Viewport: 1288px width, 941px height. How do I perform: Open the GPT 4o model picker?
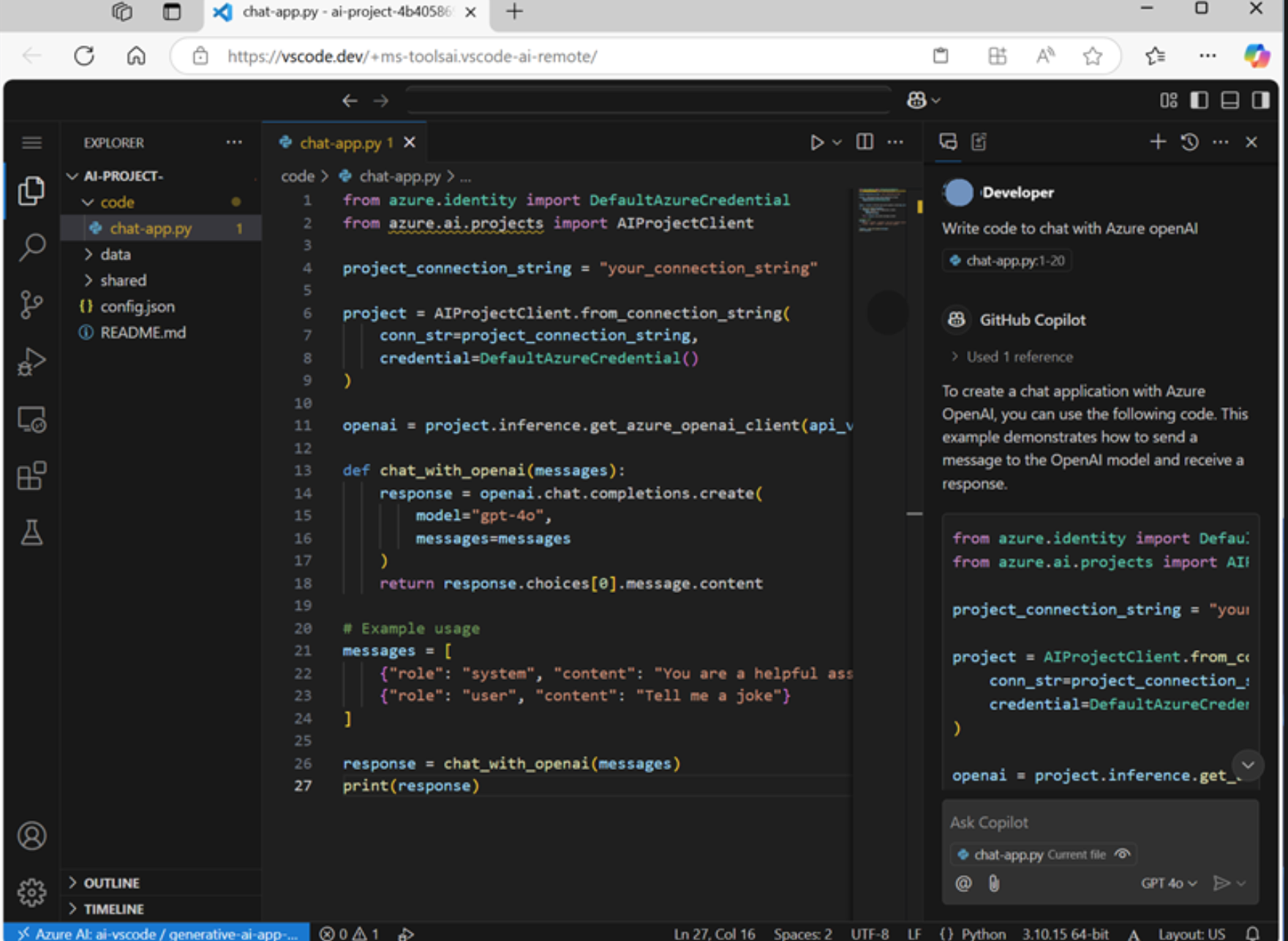[1169, 883]
